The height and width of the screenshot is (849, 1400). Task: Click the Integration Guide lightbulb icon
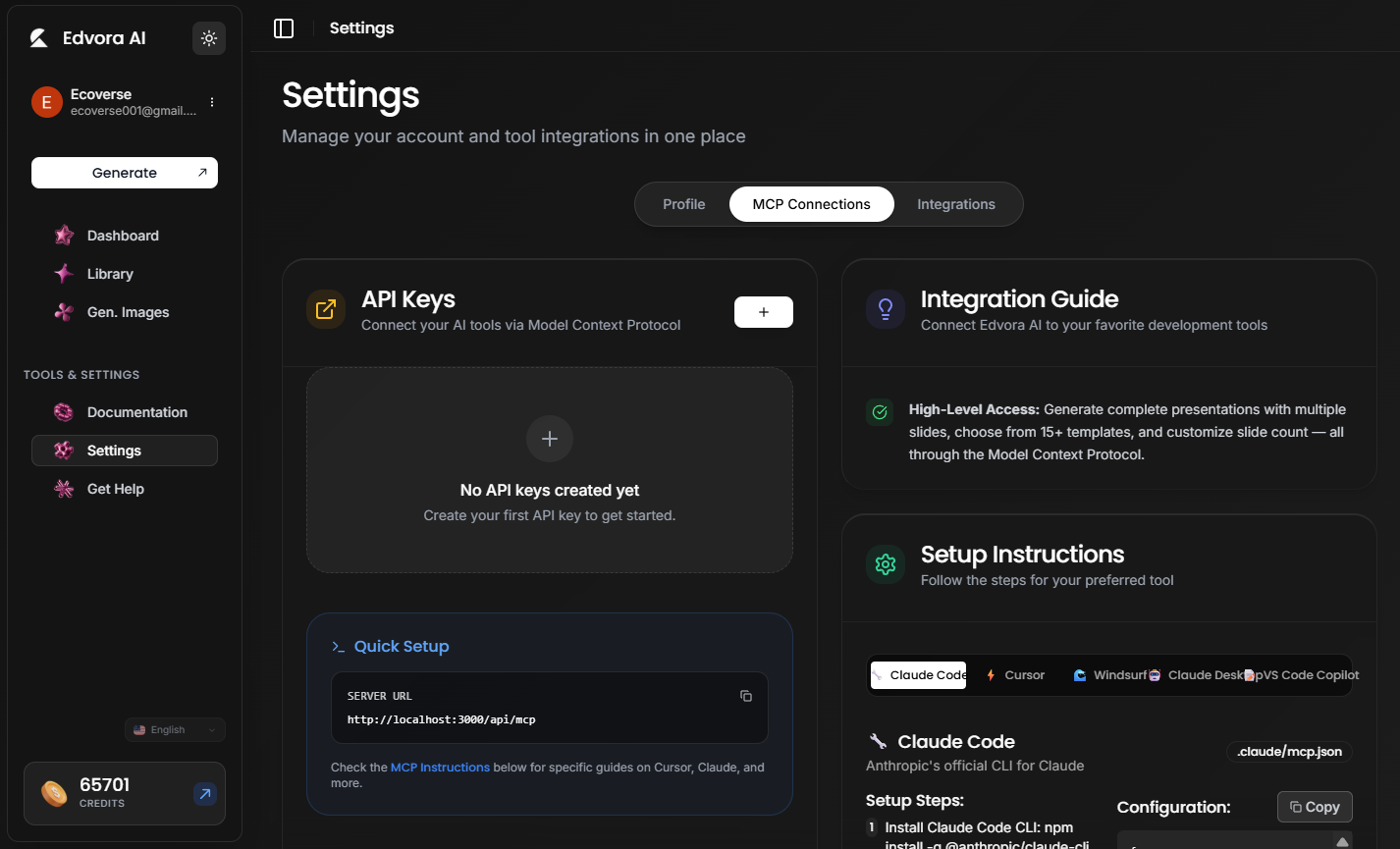point(886,309)
